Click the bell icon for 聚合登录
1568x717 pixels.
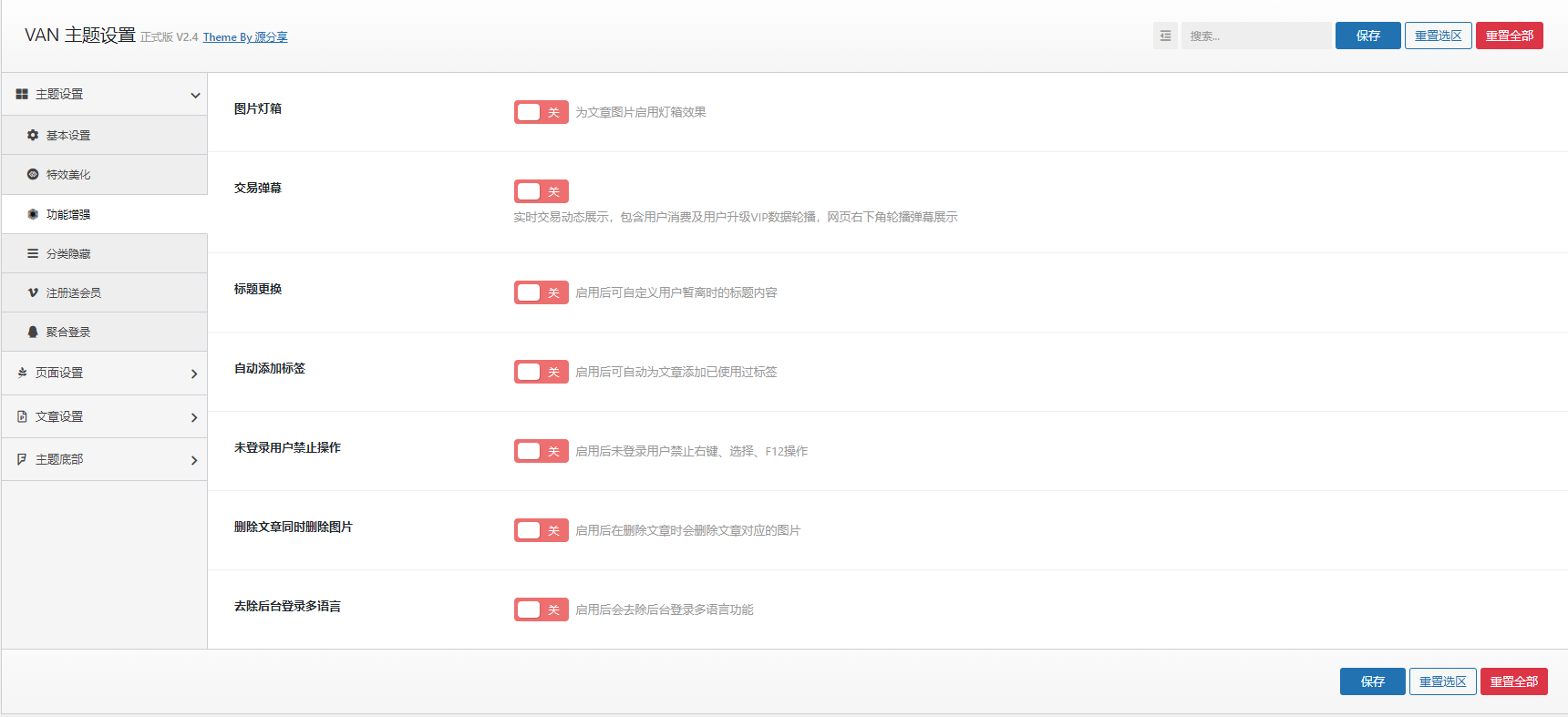[33, 332]
